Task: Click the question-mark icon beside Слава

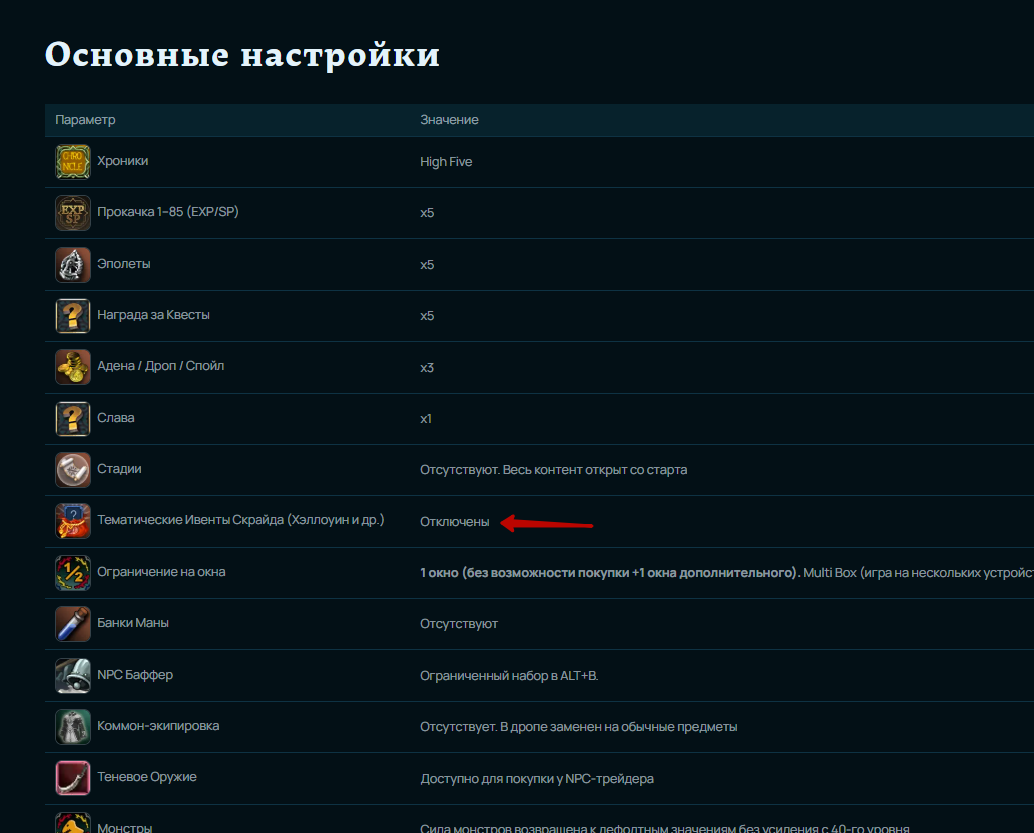Action: pos(73,418)
